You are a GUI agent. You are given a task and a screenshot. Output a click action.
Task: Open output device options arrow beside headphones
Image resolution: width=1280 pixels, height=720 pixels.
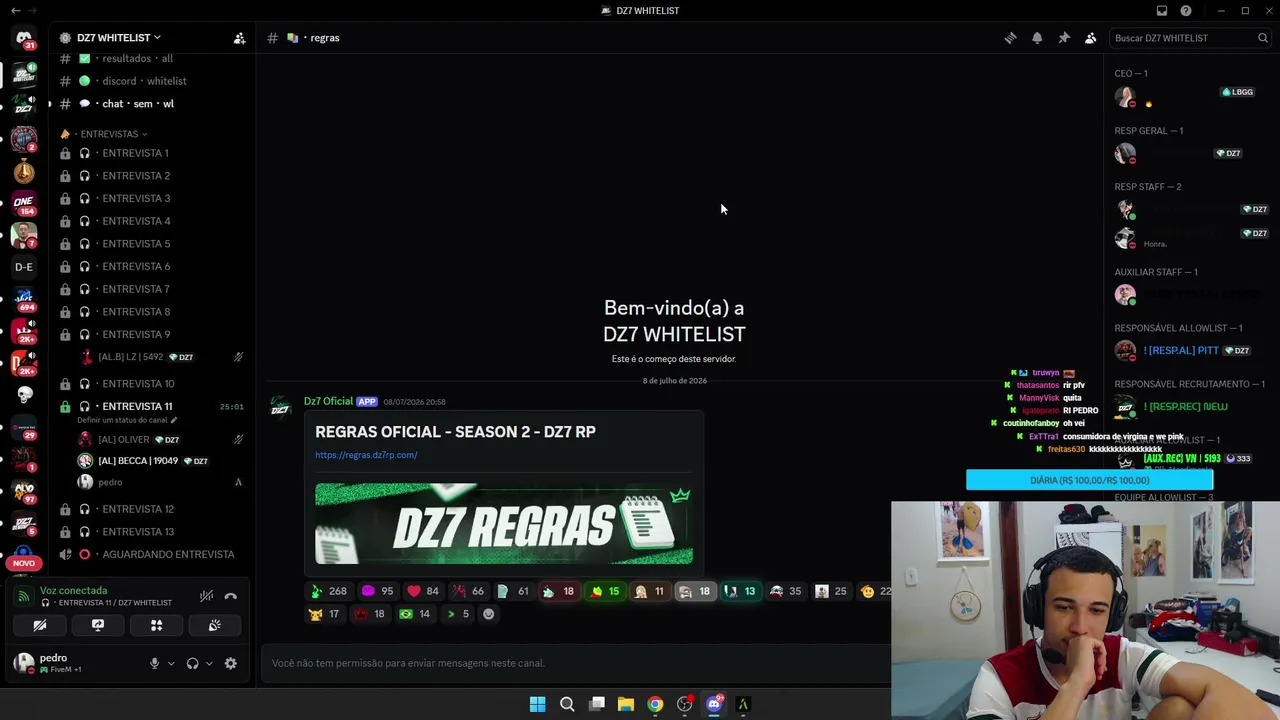pos(209,663)
